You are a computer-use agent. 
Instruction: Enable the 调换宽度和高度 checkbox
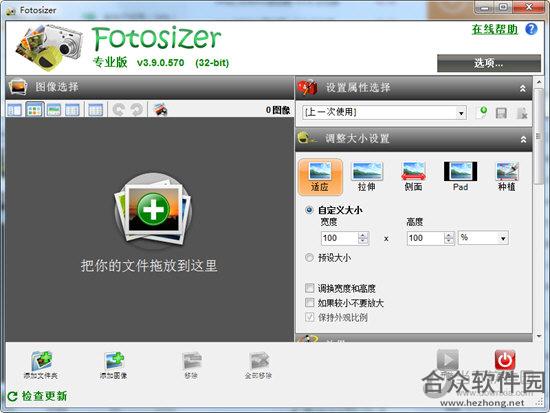[309, 288]
